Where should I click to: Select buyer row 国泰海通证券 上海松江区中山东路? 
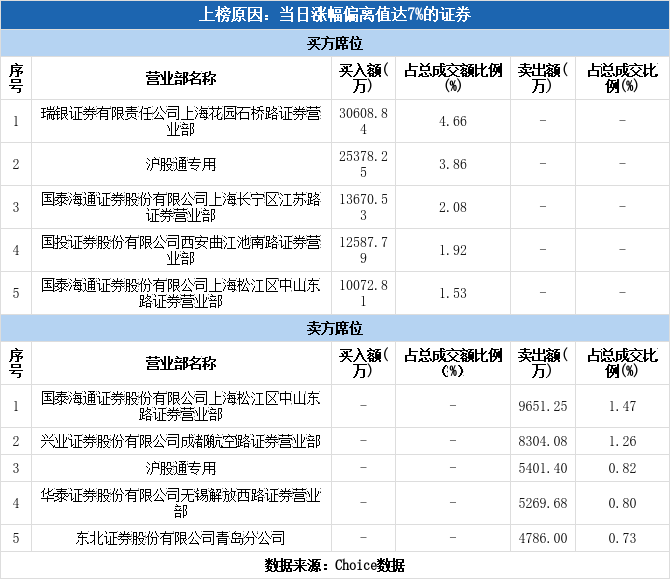181,293
